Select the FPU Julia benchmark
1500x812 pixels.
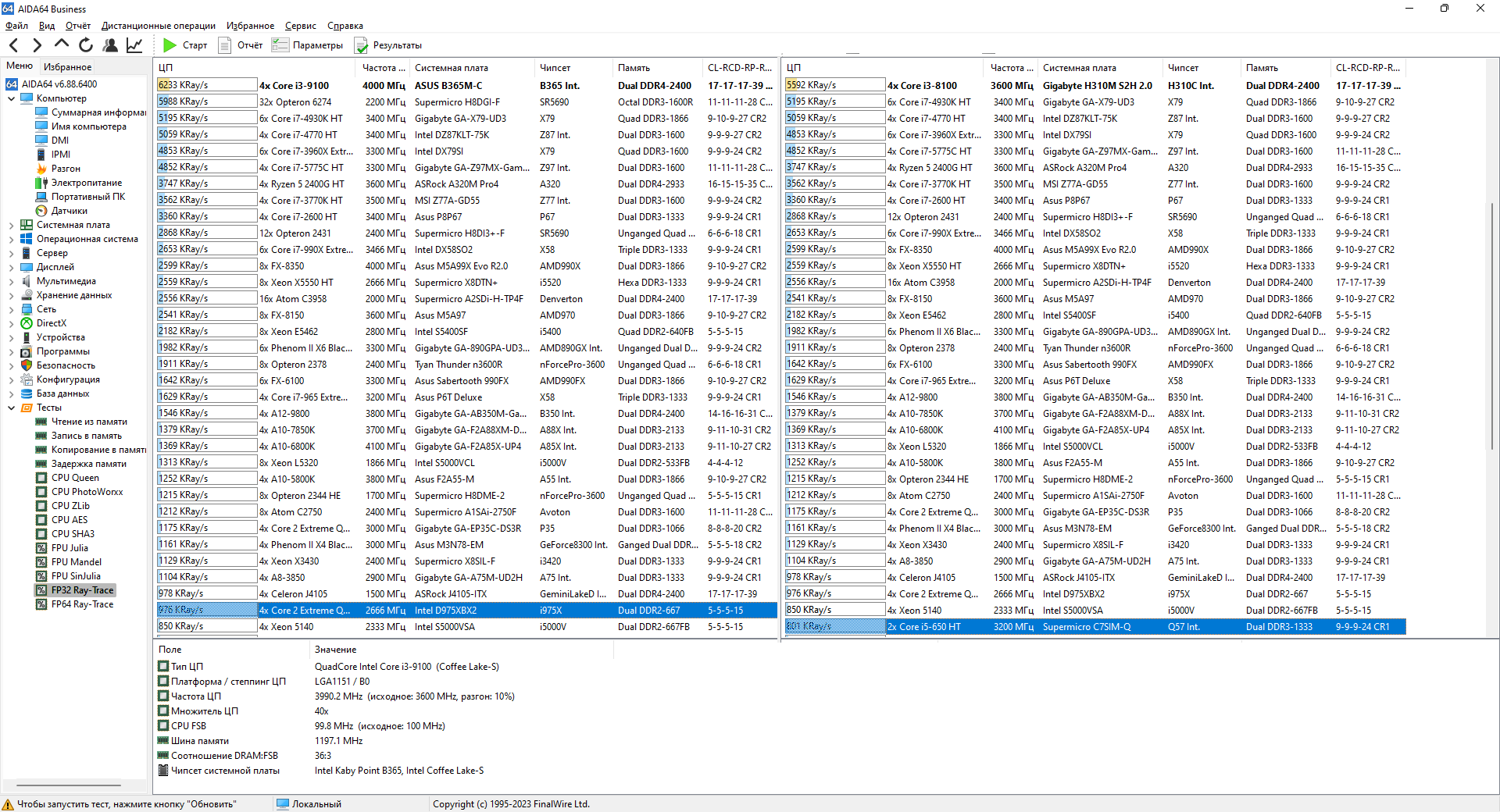pyautogui.click(x=62, y=548)
